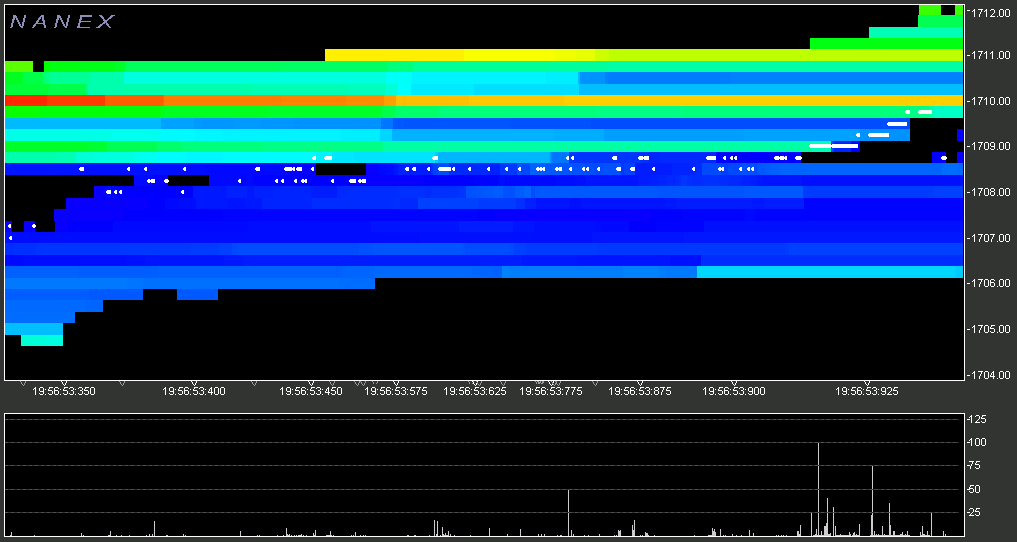Select the 19:56:53:400 time label
This screenshot has height=542, width=1017.
coord(194,392)
